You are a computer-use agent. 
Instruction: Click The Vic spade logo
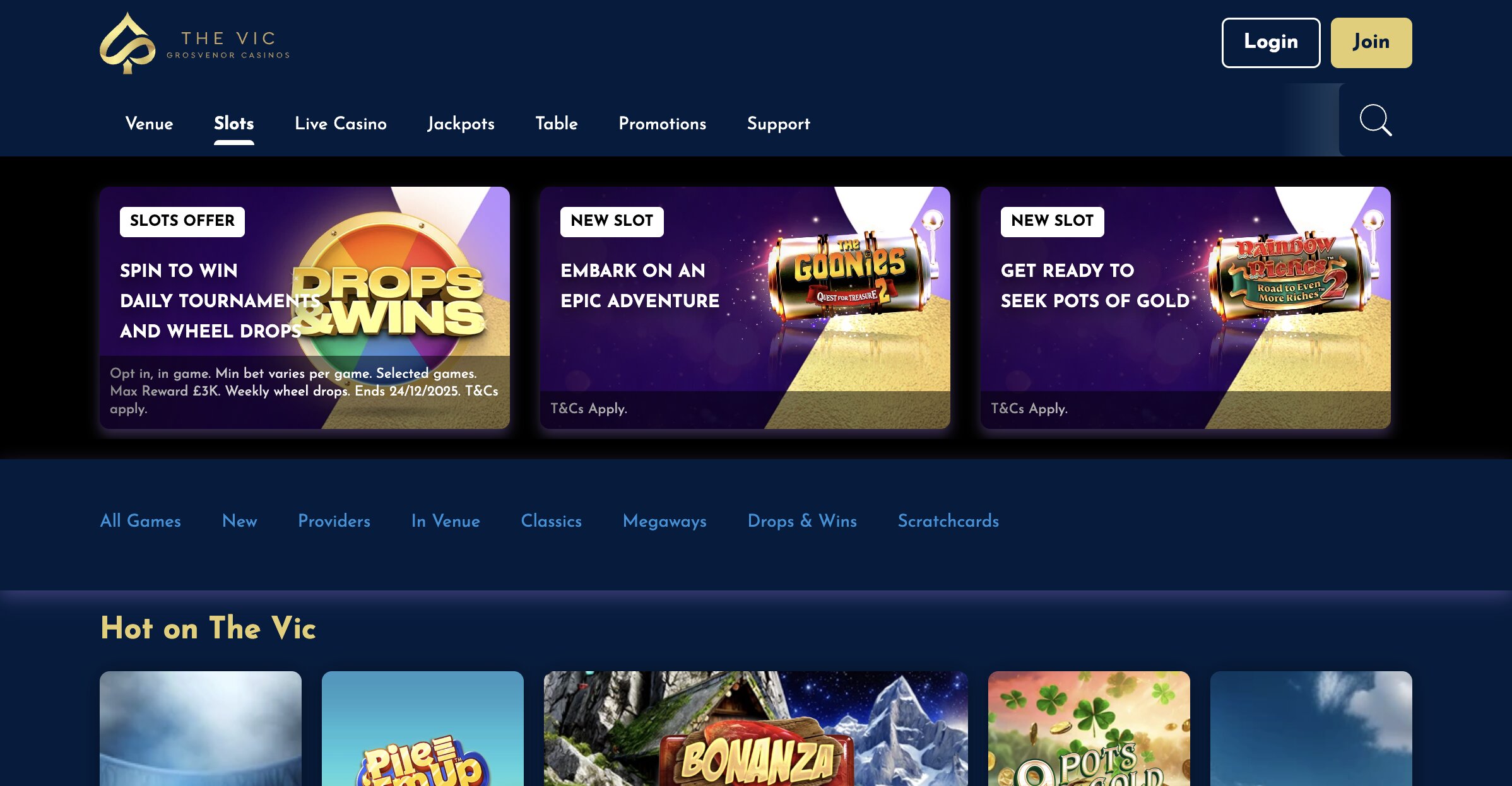[127, 43]
